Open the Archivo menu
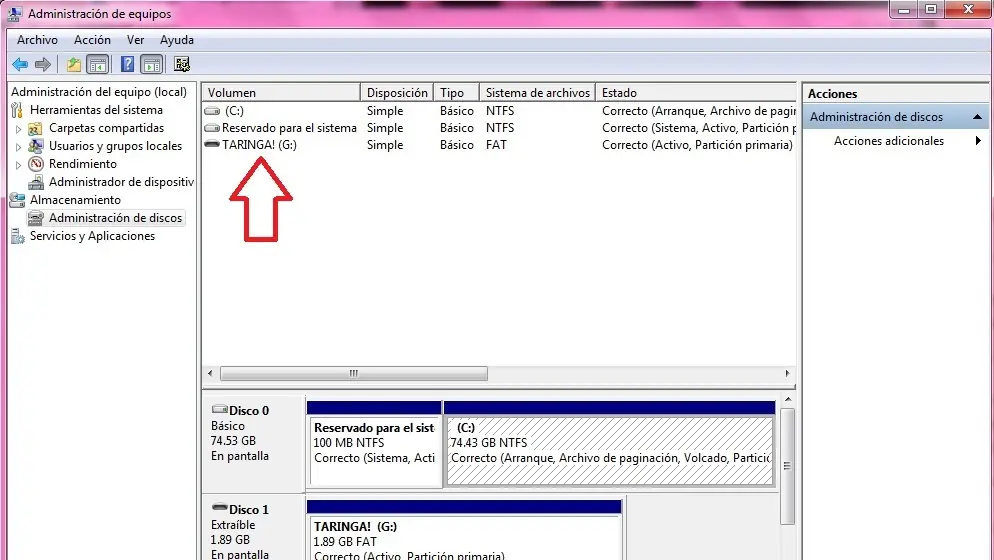 pos(37,40)
